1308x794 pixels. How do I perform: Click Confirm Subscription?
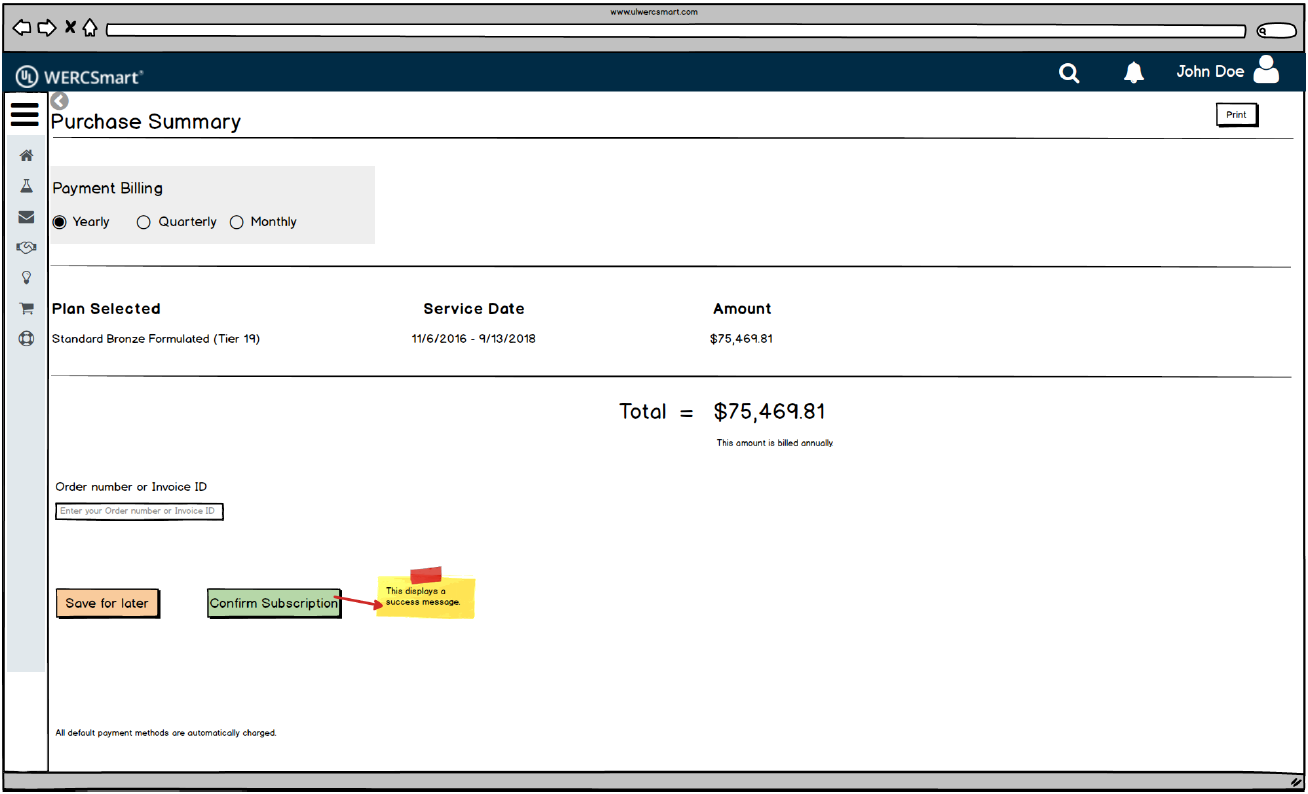coord(274,604)
